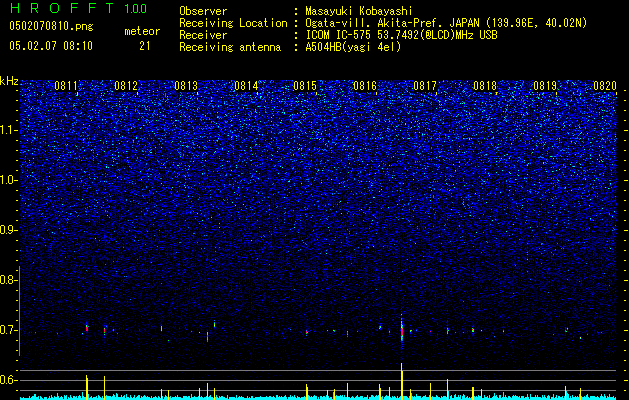Image resolution: width=629 pixels, height=400 pixels.
Task: Click the 0814 time marker
Action: (x=246, y=86)
